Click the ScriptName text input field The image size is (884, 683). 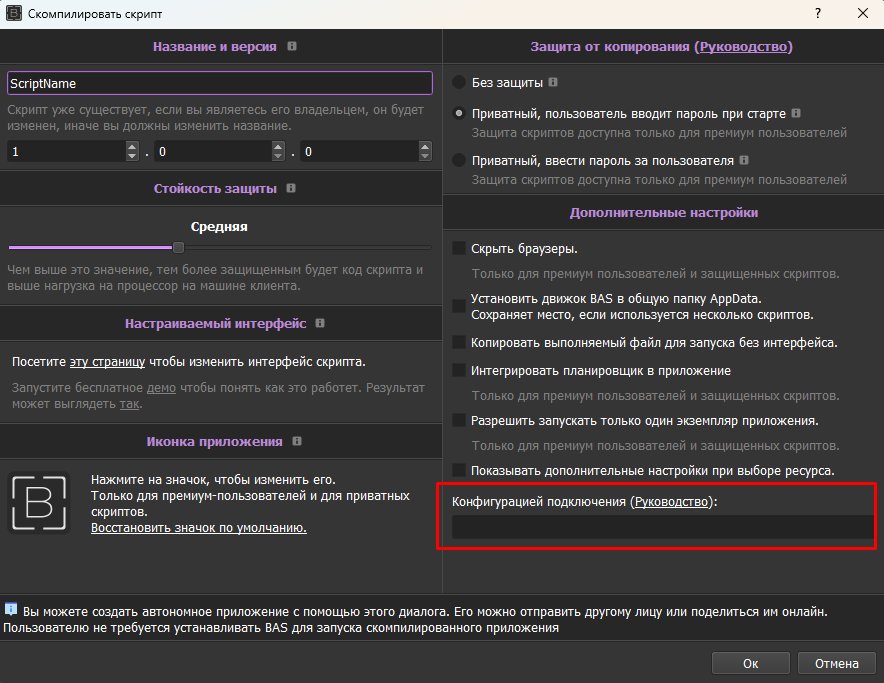point(220,84)
